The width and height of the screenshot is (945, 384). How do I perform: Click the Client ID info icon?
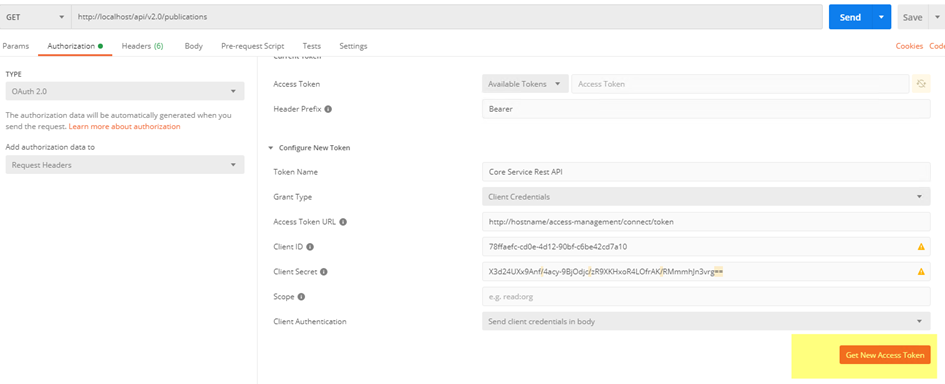coord(310,247)
